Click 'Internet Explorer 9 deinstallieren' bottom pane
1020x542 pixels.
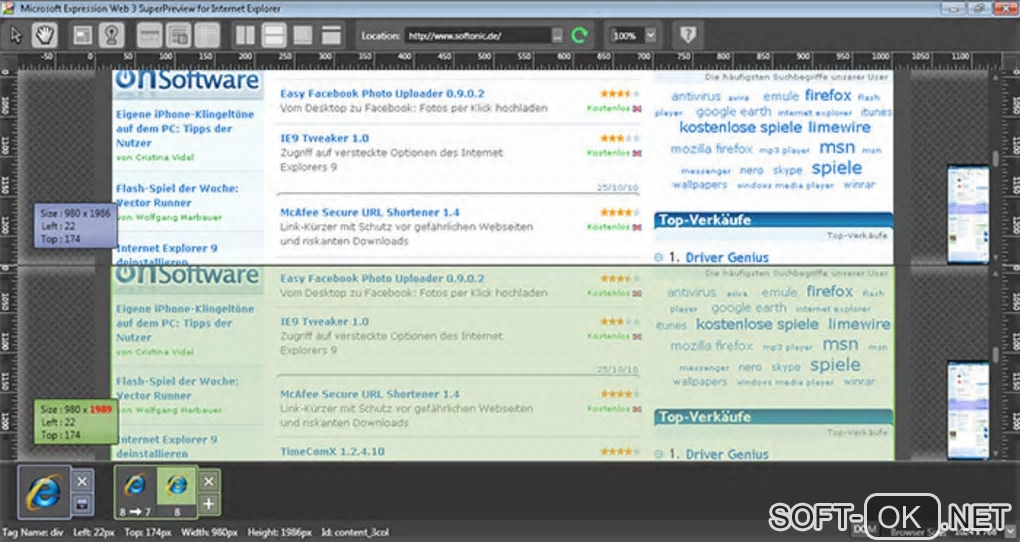click(167, 446)
